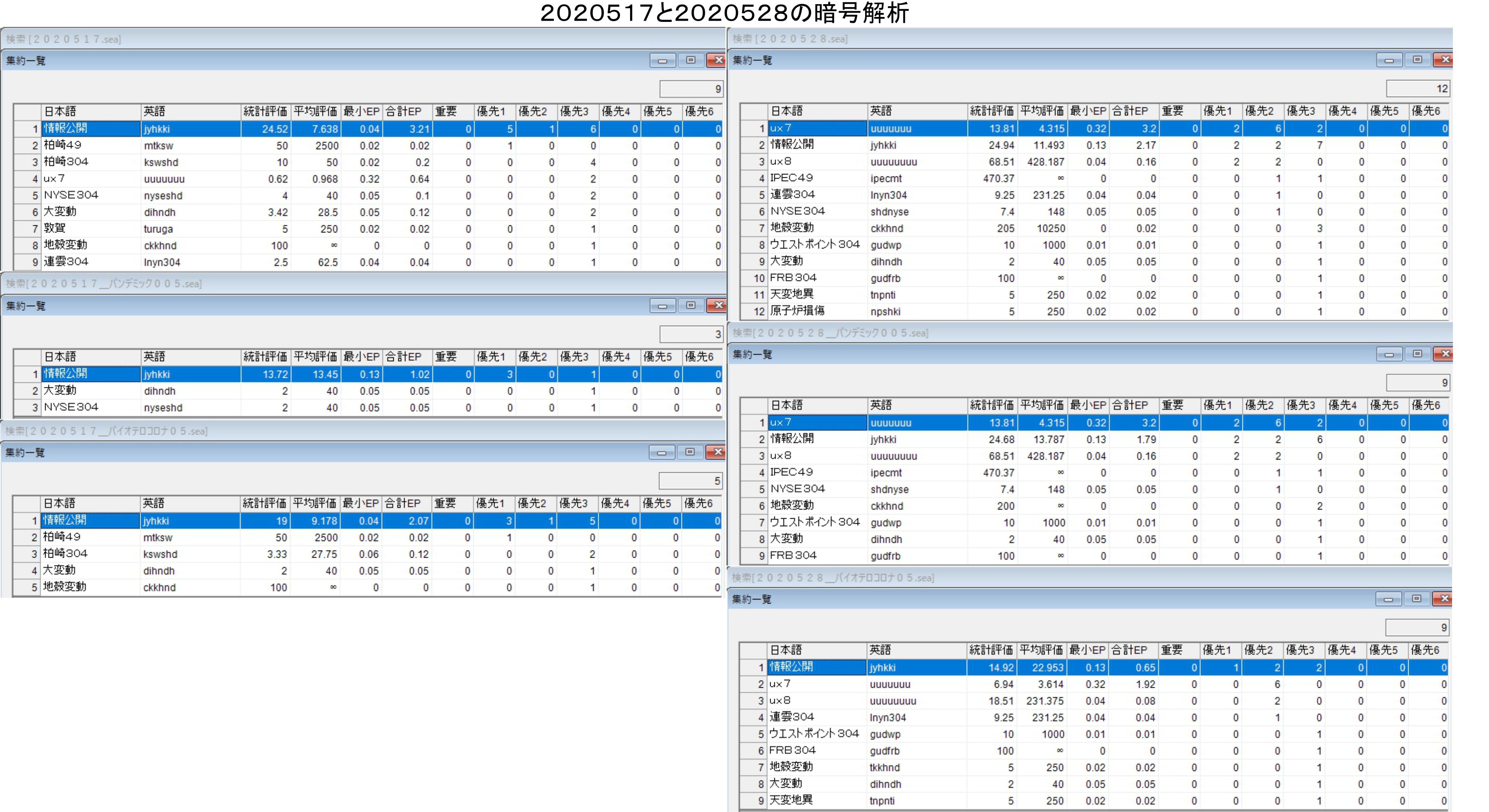Close the 2020528.sea summary window

pyautogui.click(x=1445, y=60)
